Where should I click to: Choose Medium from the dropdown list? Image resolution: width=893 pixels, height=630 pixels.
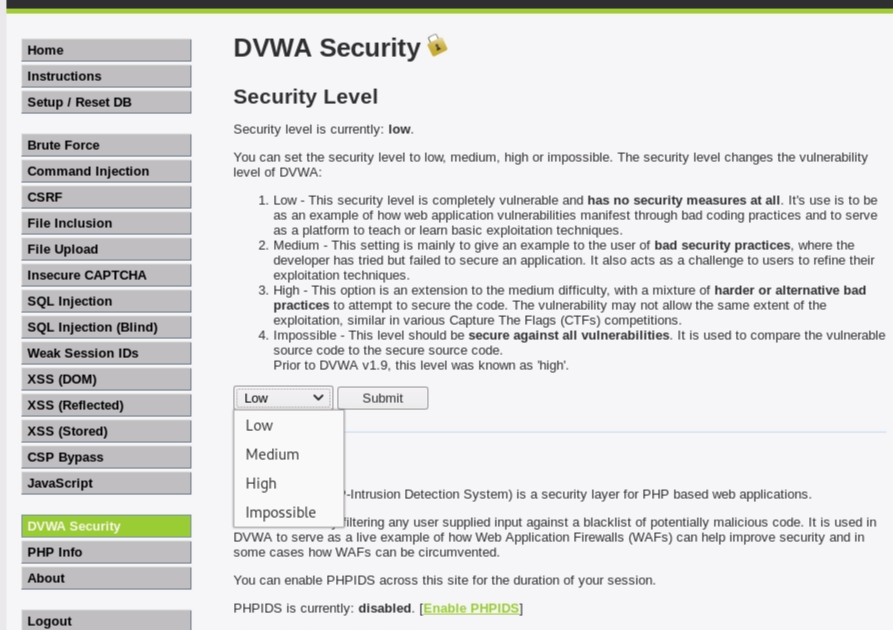[x=288, y=455]
